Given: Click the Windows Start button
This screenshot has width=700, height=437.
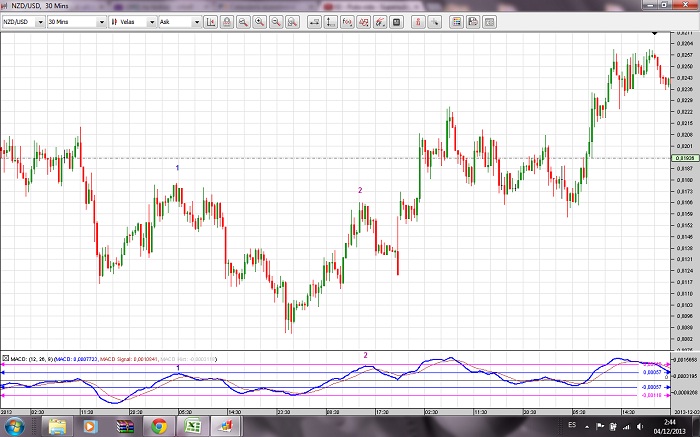Looking at the screenshot, I should pos(16,426).
